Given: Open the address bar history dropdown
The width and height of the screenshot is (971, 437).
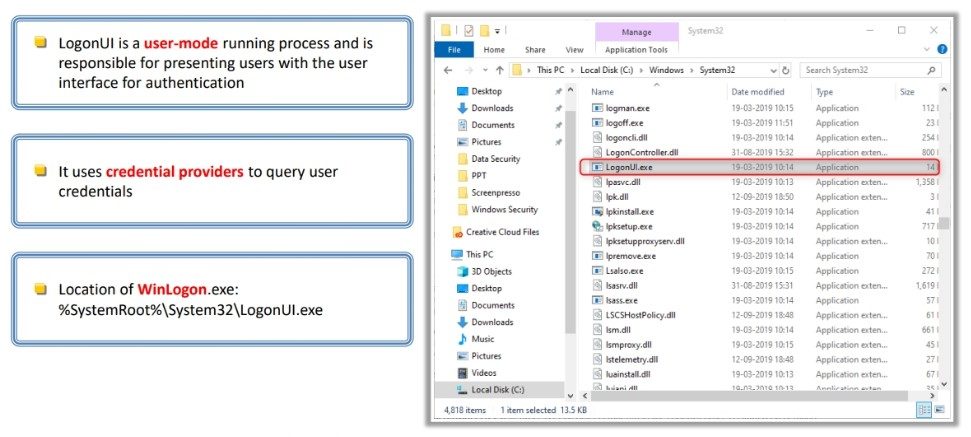Looking at the screenshot, I should point(773,71).
